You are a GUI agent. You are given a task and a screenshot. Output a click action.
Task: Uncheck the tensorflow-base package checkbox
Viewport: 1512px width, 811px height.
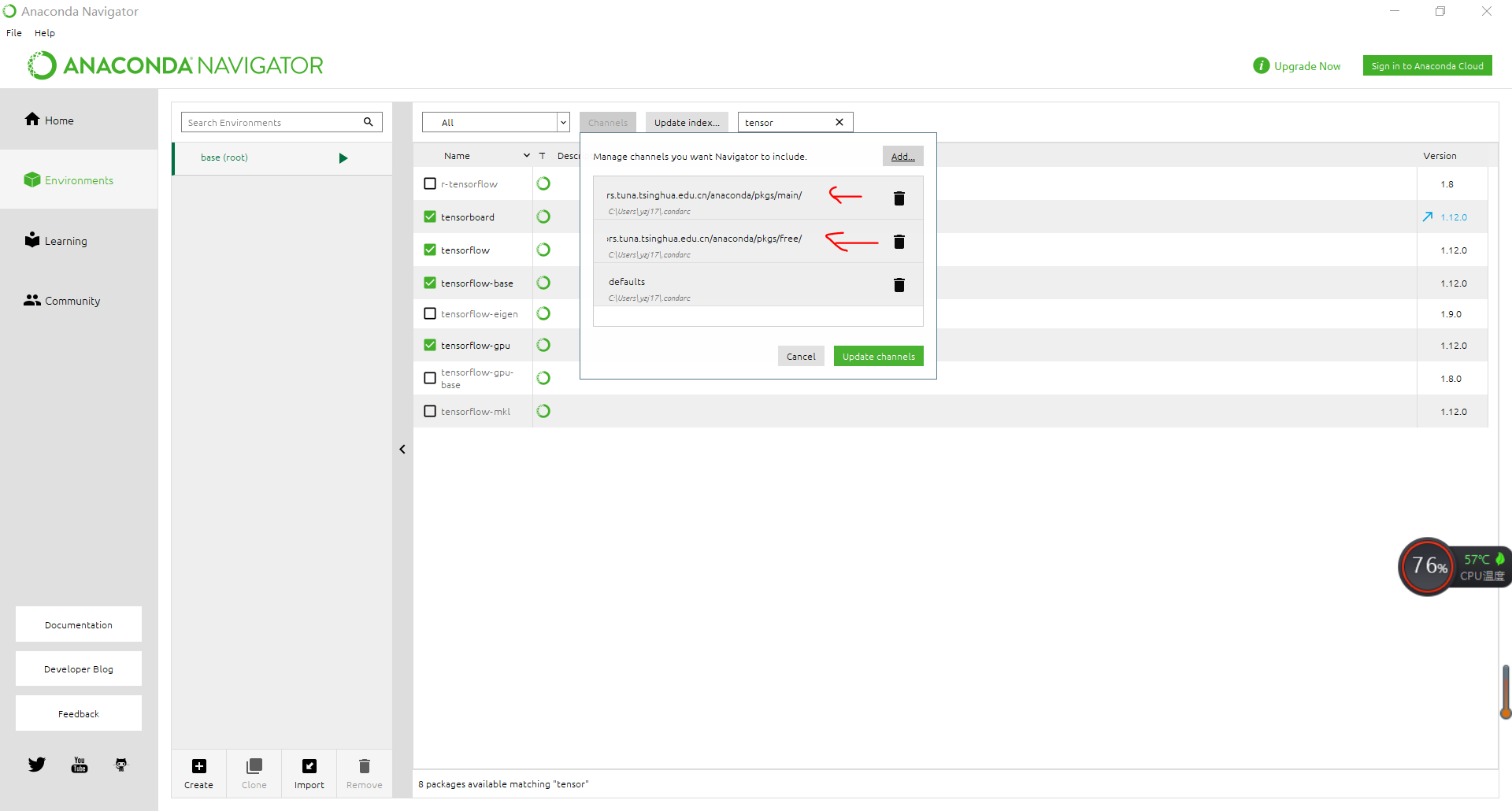pos(430,283)
